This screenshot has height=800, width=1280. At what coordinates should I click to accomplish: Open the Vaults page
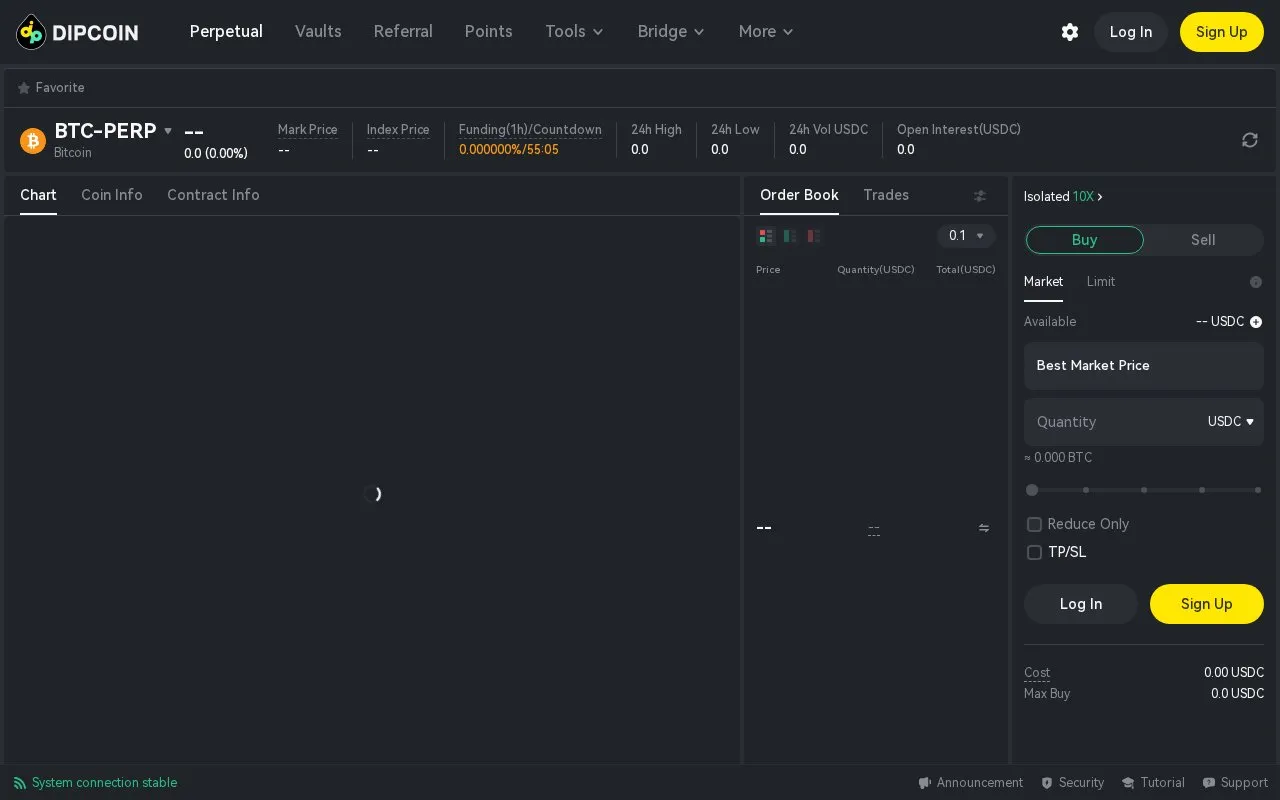click(318, 32)
